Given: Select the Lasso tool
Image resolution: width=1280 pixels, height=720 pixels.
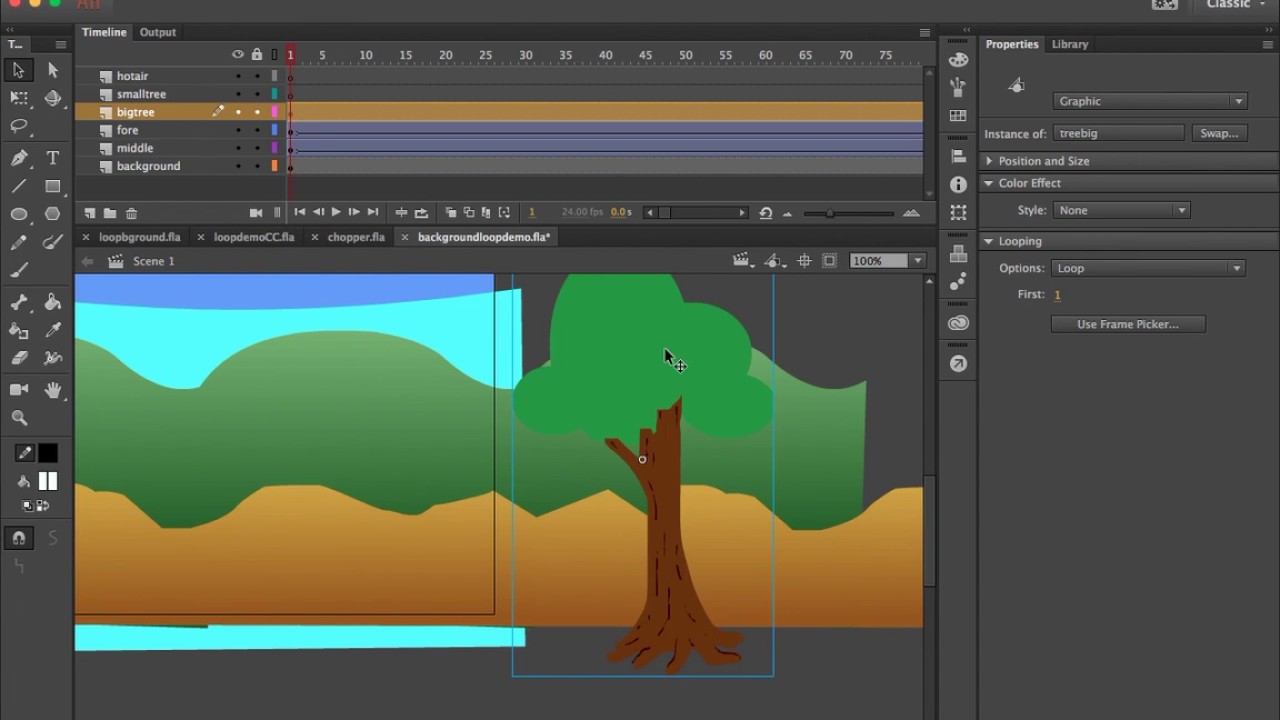Looking at the screenshot, I should [x=19, y=126].
